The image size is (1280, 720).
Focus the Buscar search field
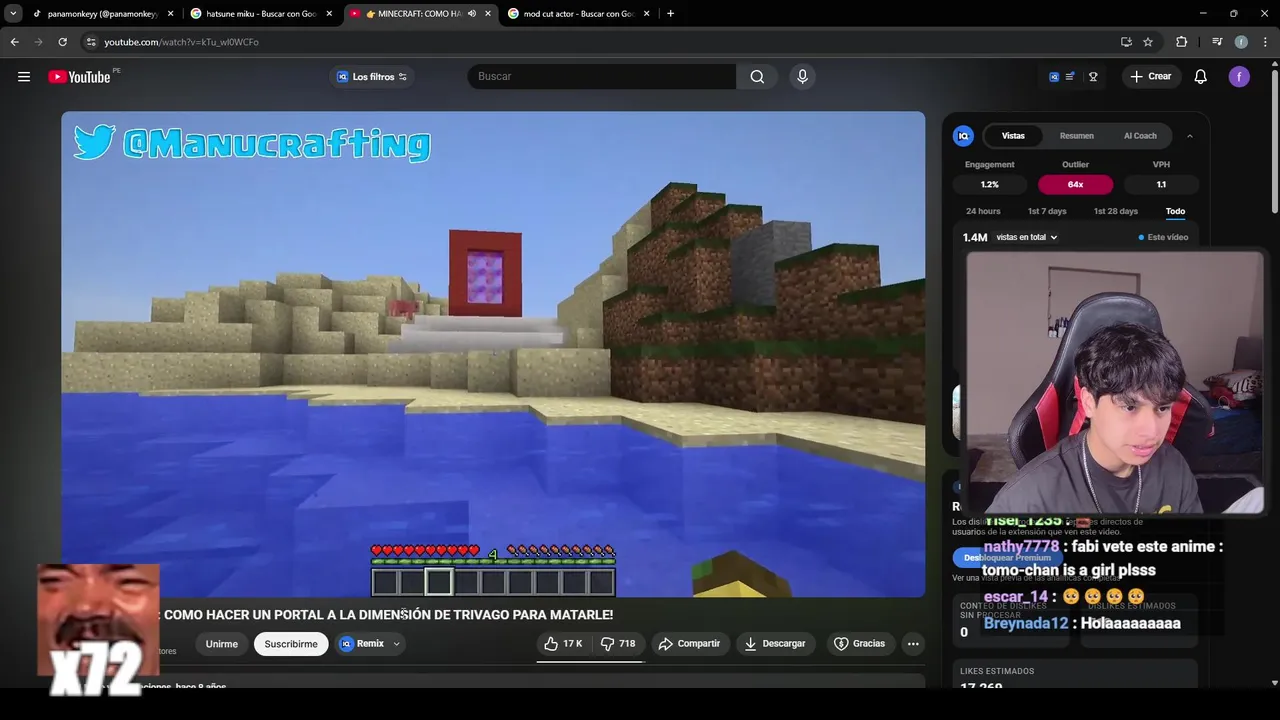pyautogui.click(x=602, y=77)
